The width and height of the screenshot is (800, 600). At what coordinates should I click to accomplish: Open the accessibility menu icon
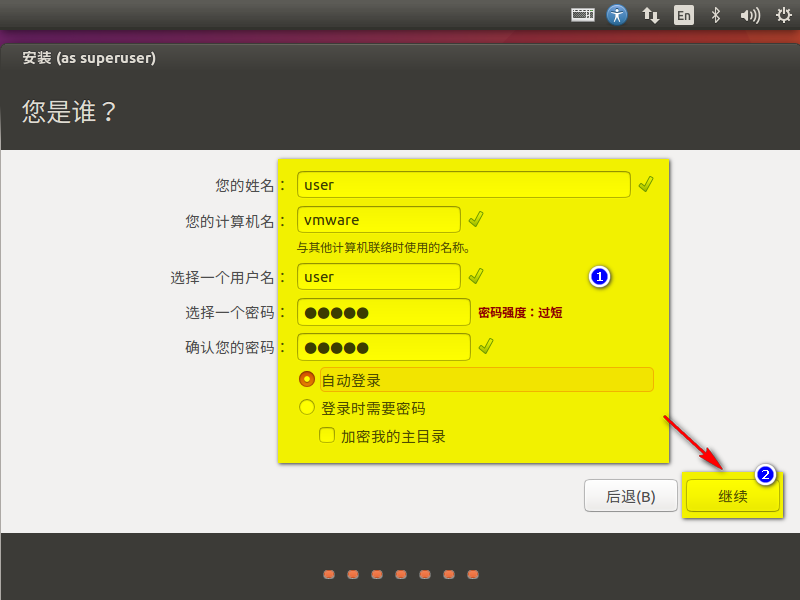pyautogui.click(x=617, y=15)
